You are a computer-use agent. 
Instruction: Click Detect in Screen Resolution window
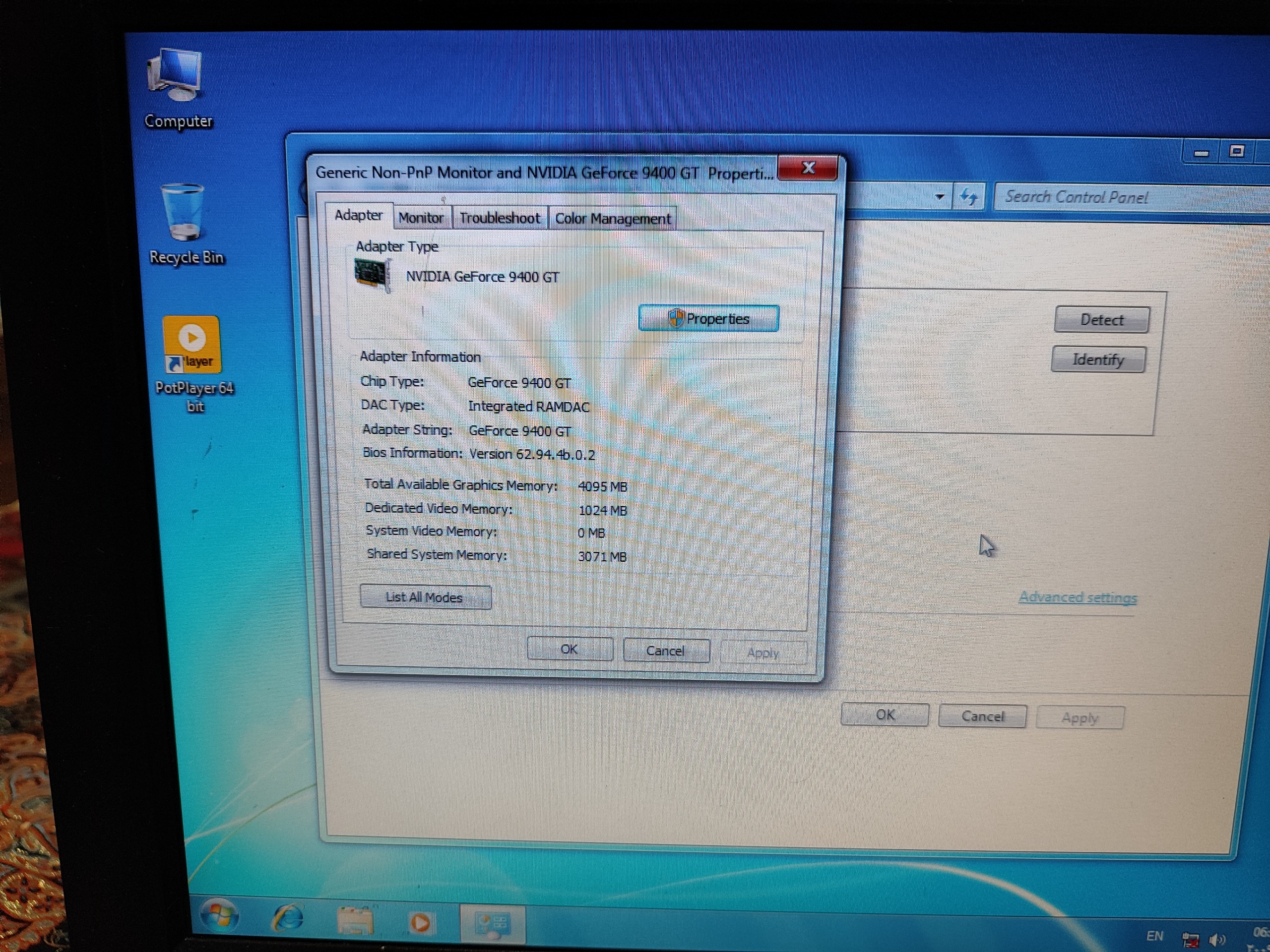pos(1102,320)
